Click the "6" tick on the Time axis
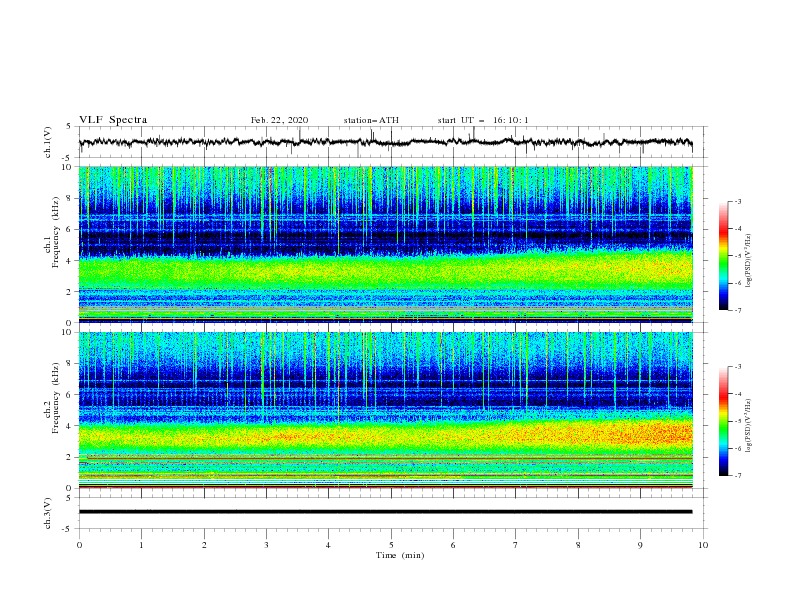Viewport: 792px width, 612px height. click(x=453, y=545)
